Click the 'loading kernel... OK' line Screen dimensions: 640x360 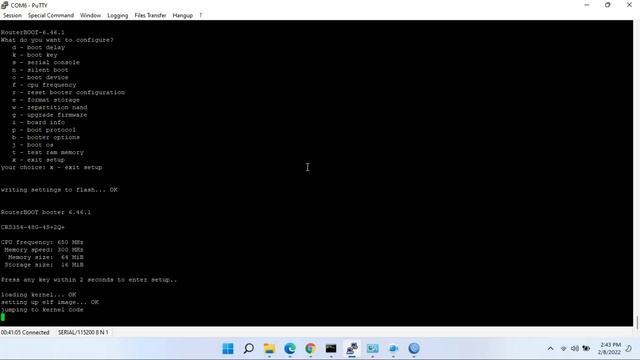pos(38,295)
